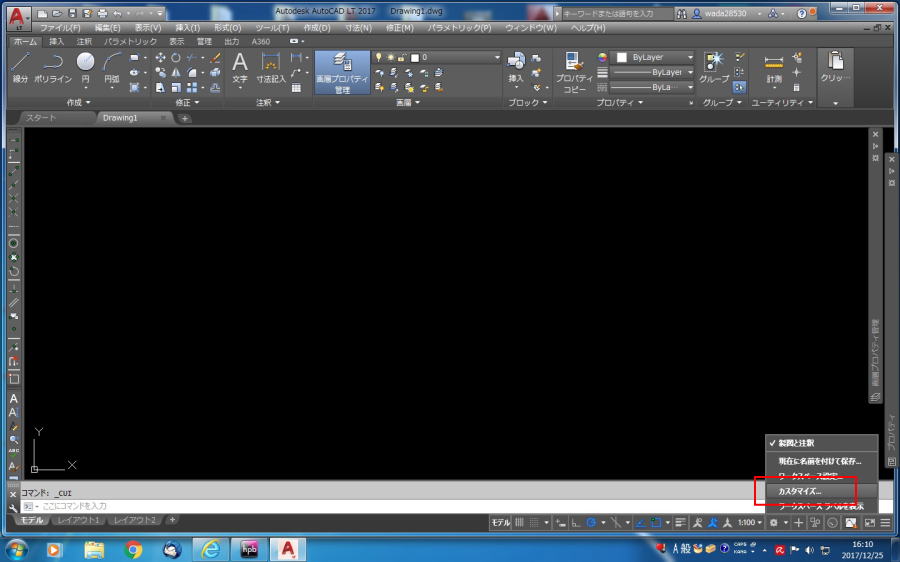This screenshot has height=562, width=900.
Task: Toggle the 製図と注釈 checked workspace
Action: (821, 443)
